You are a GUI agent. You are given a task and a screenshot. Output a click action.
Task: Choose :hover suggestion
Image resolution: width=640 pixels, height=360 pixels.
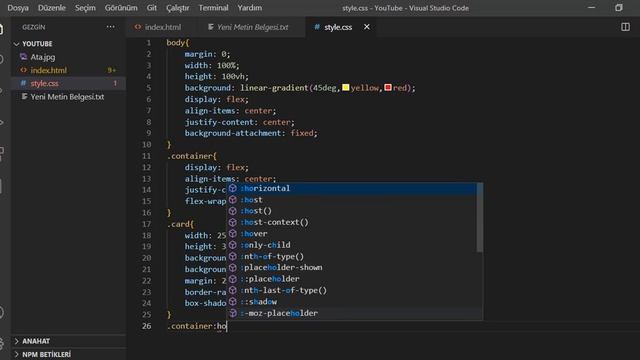[352, 233]
